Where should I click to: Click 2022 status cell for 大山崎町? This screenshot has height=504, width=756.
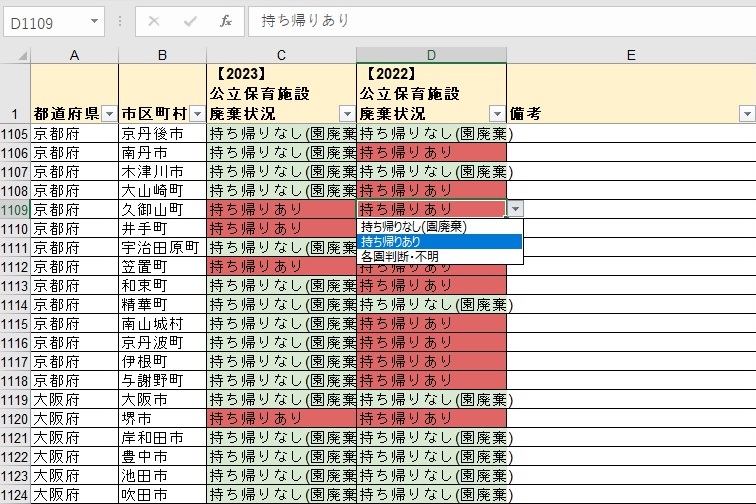tap(432, 191)
